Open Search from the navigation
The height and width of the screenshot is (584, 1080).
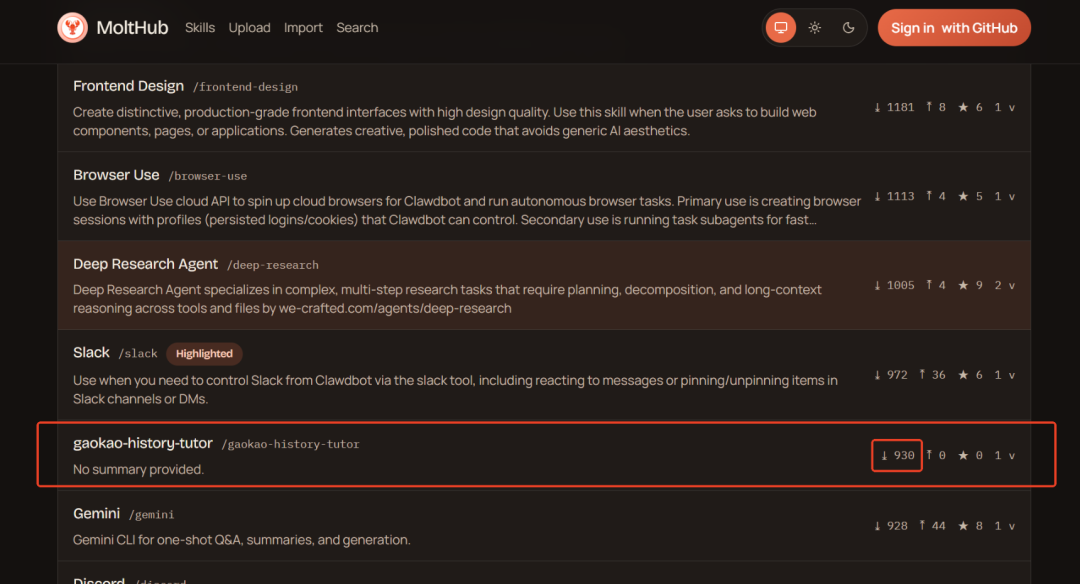(x=357, y=28)
